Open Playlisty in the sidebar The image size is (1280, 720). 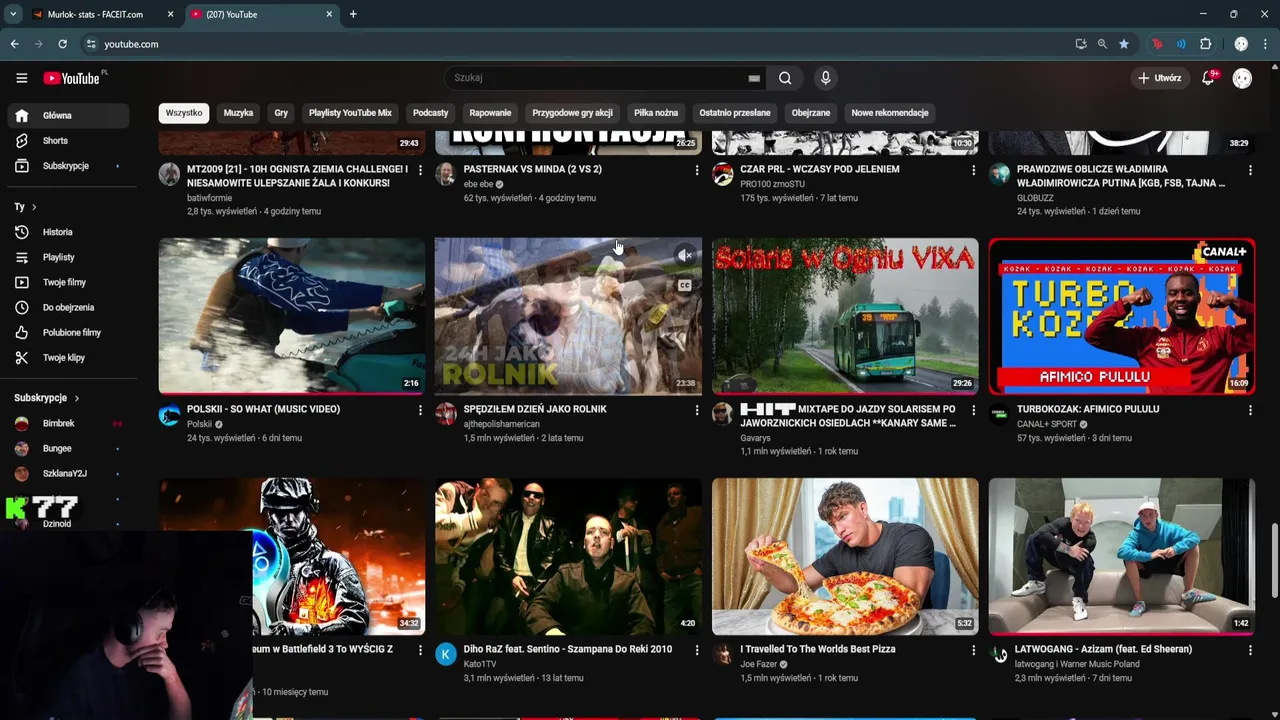click(x=69, y=257)
